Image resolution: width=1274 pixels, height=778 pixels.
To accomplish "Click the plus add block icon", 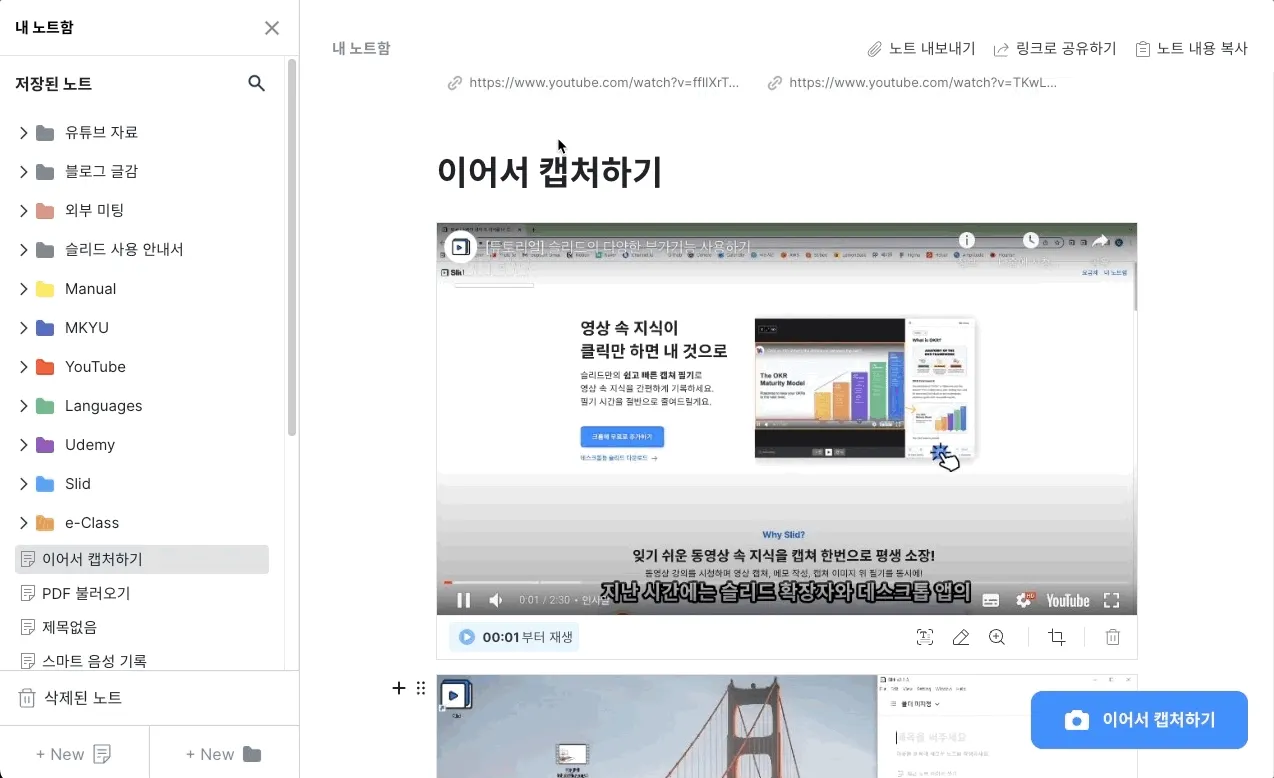I will [x=399, y=688].
